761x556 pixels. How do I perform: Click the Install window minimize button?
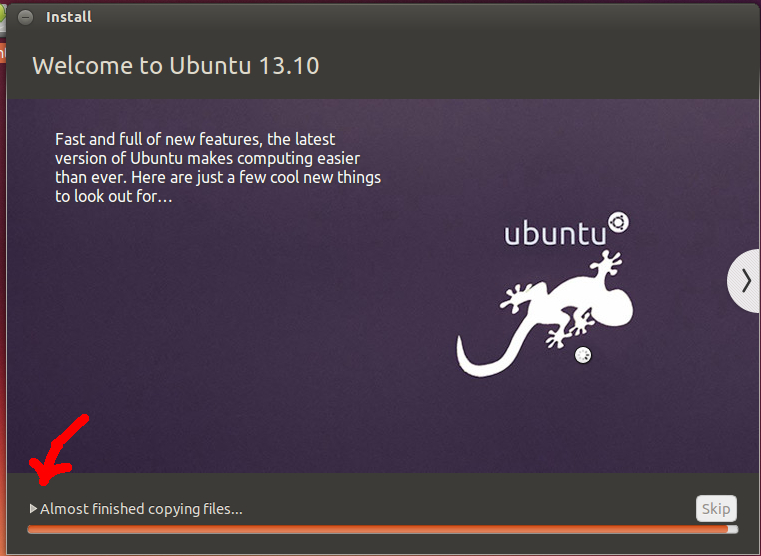tap(25, 17)
